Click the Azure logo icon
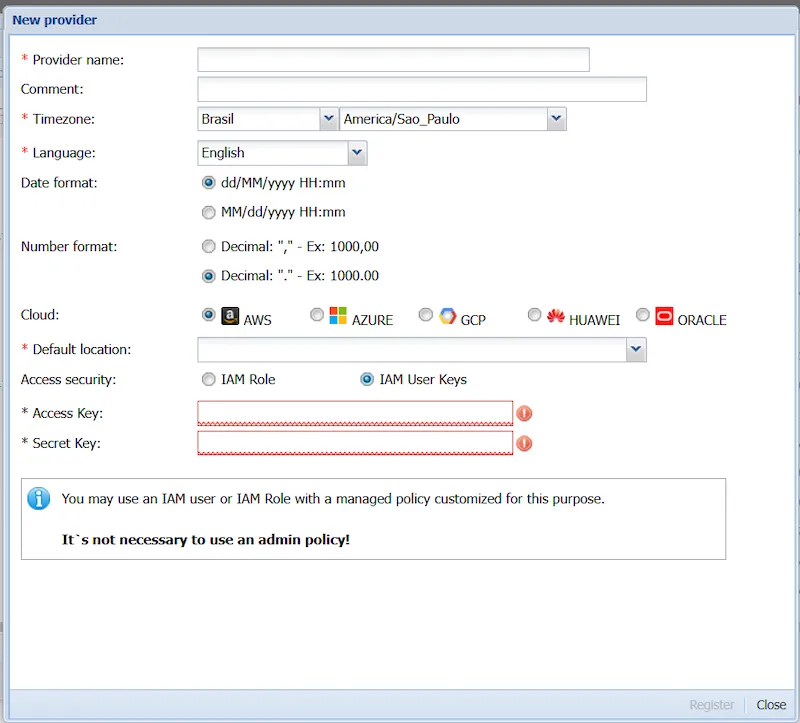This screenshot has width=800, height=723. pyautogui.click(x=338, y=317)
